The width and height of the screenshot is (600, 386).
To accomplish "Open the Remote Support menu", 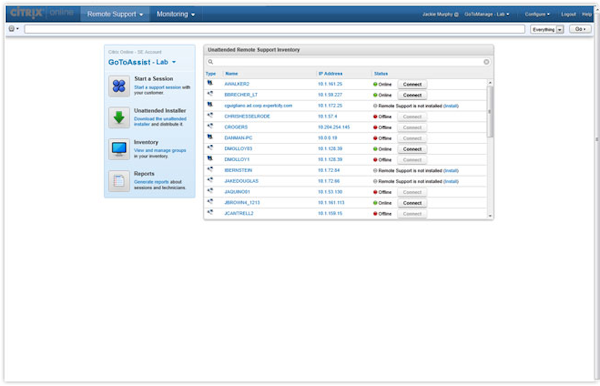I will (115, 14).
